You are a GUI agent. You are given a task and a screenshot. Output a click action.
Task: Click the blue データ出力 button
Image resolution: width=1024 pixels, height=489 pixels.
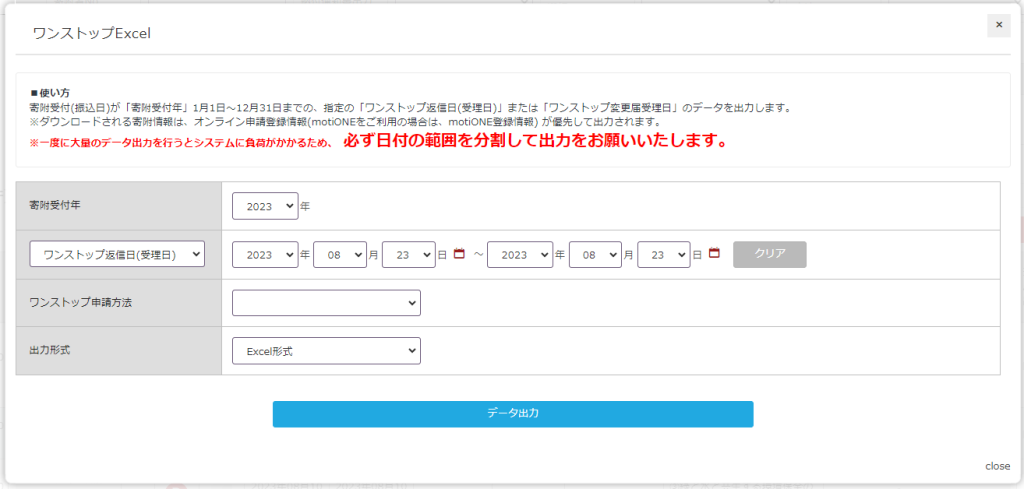tap(512, 414)
